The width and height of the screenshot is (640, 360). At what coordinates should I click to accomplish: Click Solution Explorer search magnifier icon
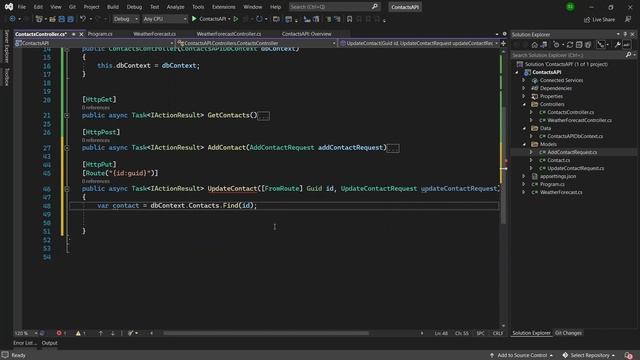pos(629,55)
